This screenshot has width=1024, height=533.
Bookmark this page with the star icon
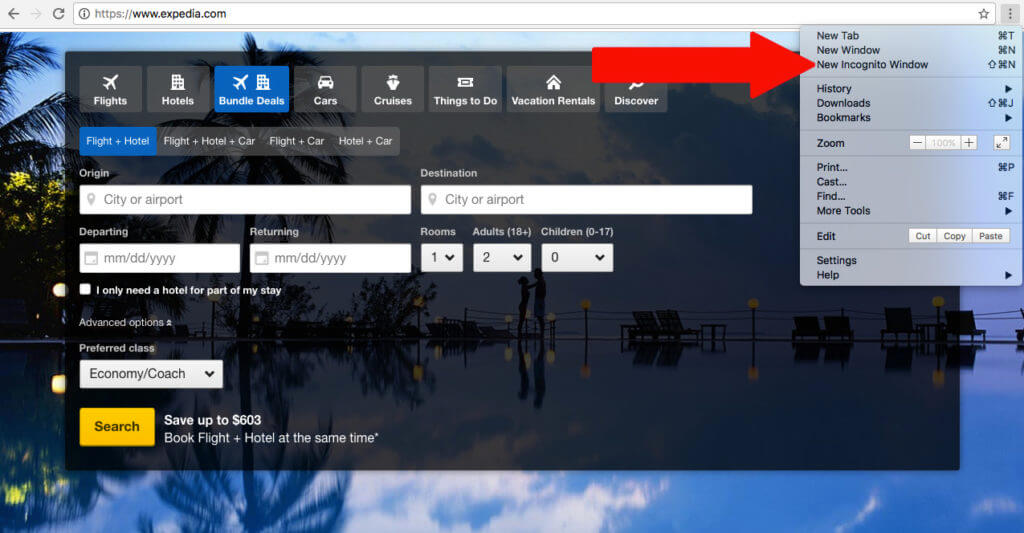coord(984,14)
